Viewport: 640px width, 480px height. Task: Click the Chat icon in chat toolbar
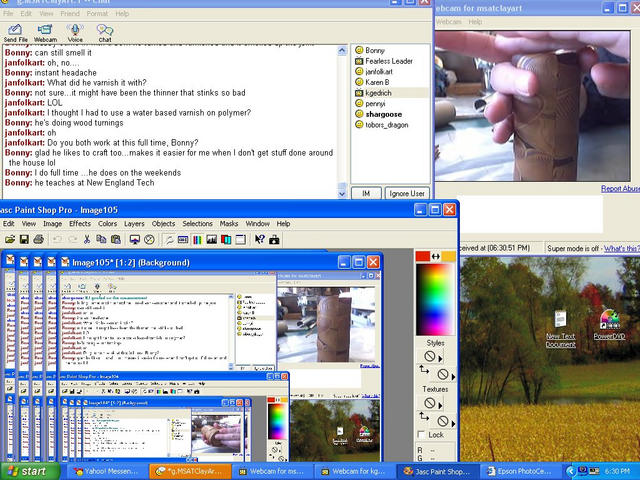(x=105, y=33)
